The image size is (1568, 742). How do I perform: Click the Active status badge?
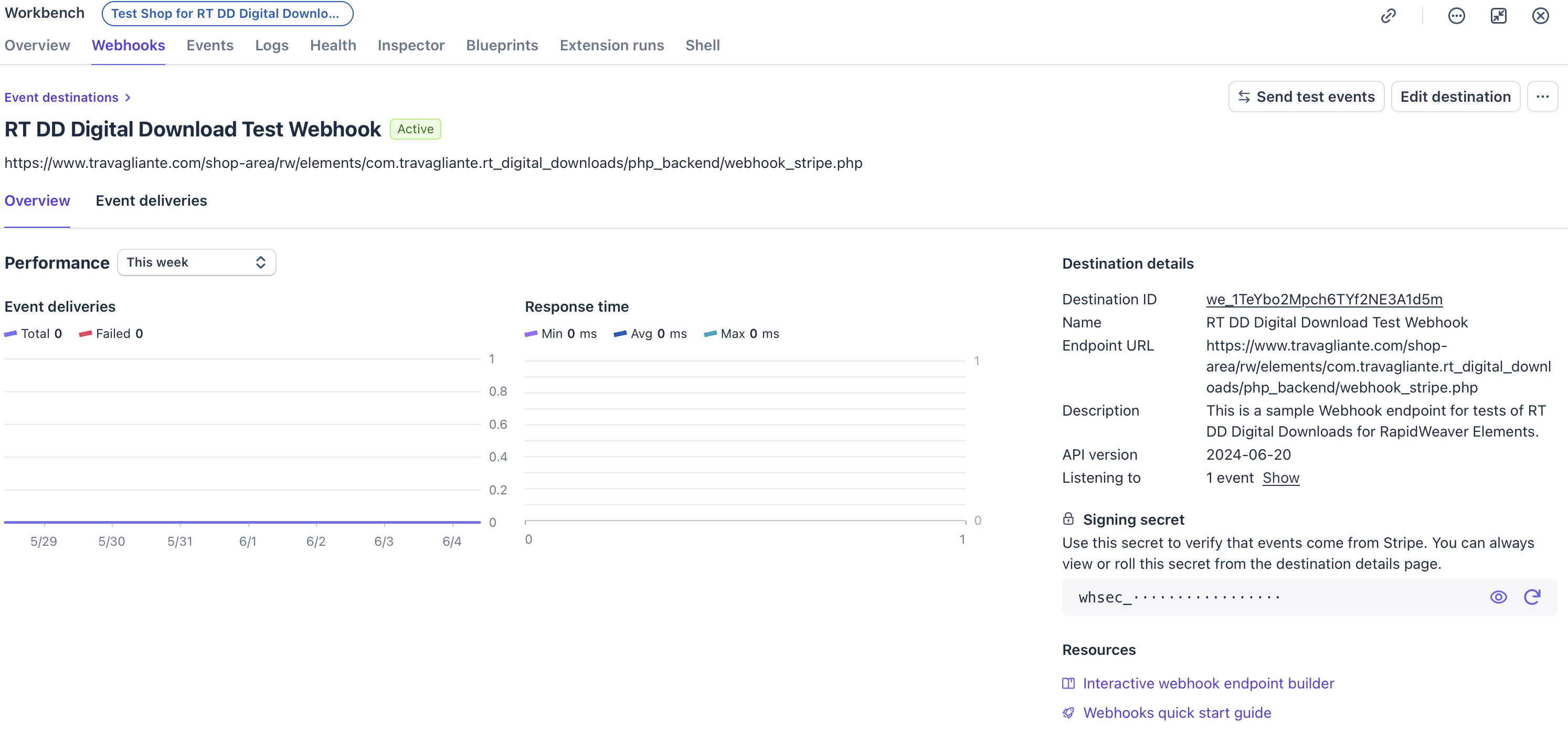[415, 129]
